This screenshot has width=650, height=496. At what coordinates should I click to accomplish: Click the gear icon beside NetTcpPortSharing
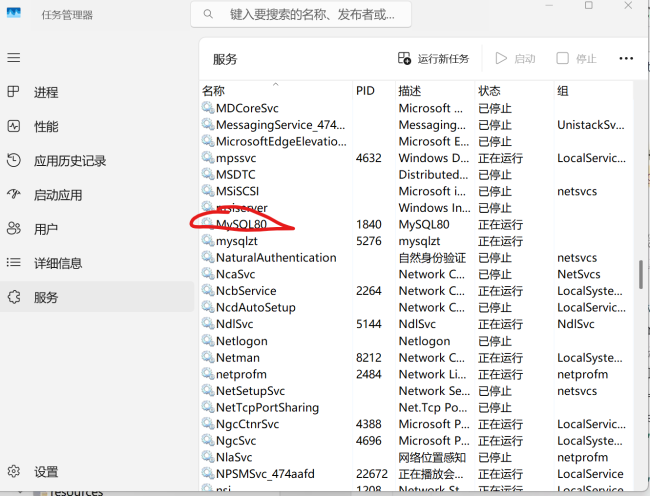(x=208, y=406)
